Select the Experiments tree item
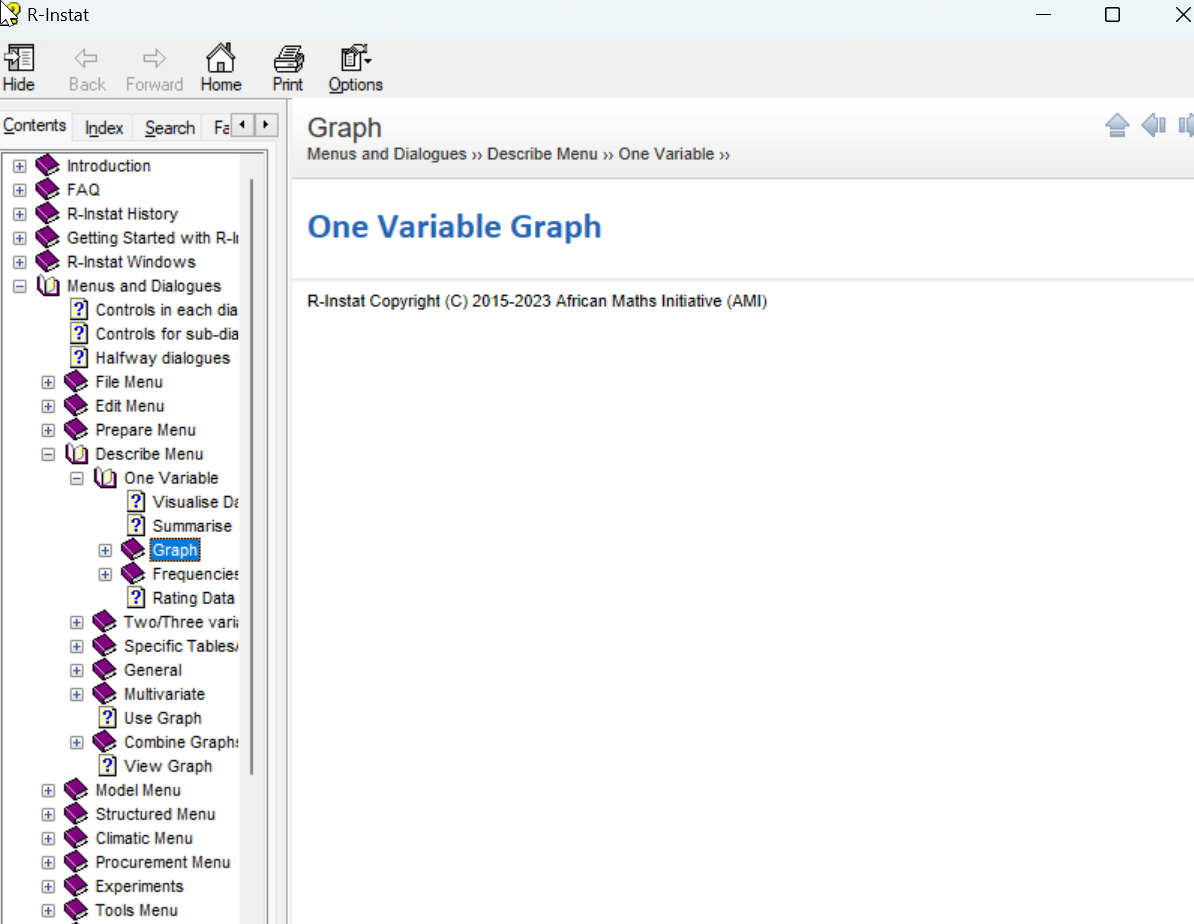This screenshot has height=924, width=1194. pyautogui.click(x=139, y=886)
